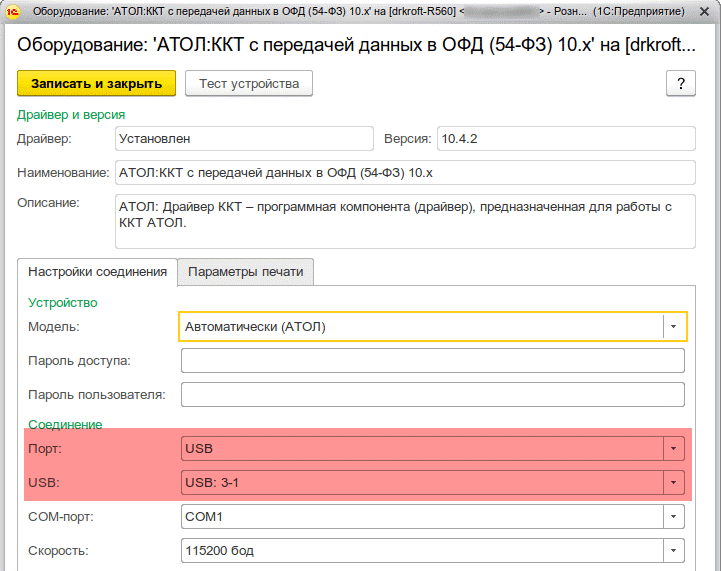The image size is (721, 571).
Task: Click the 1C application logo icon
Action: [14, 12]
